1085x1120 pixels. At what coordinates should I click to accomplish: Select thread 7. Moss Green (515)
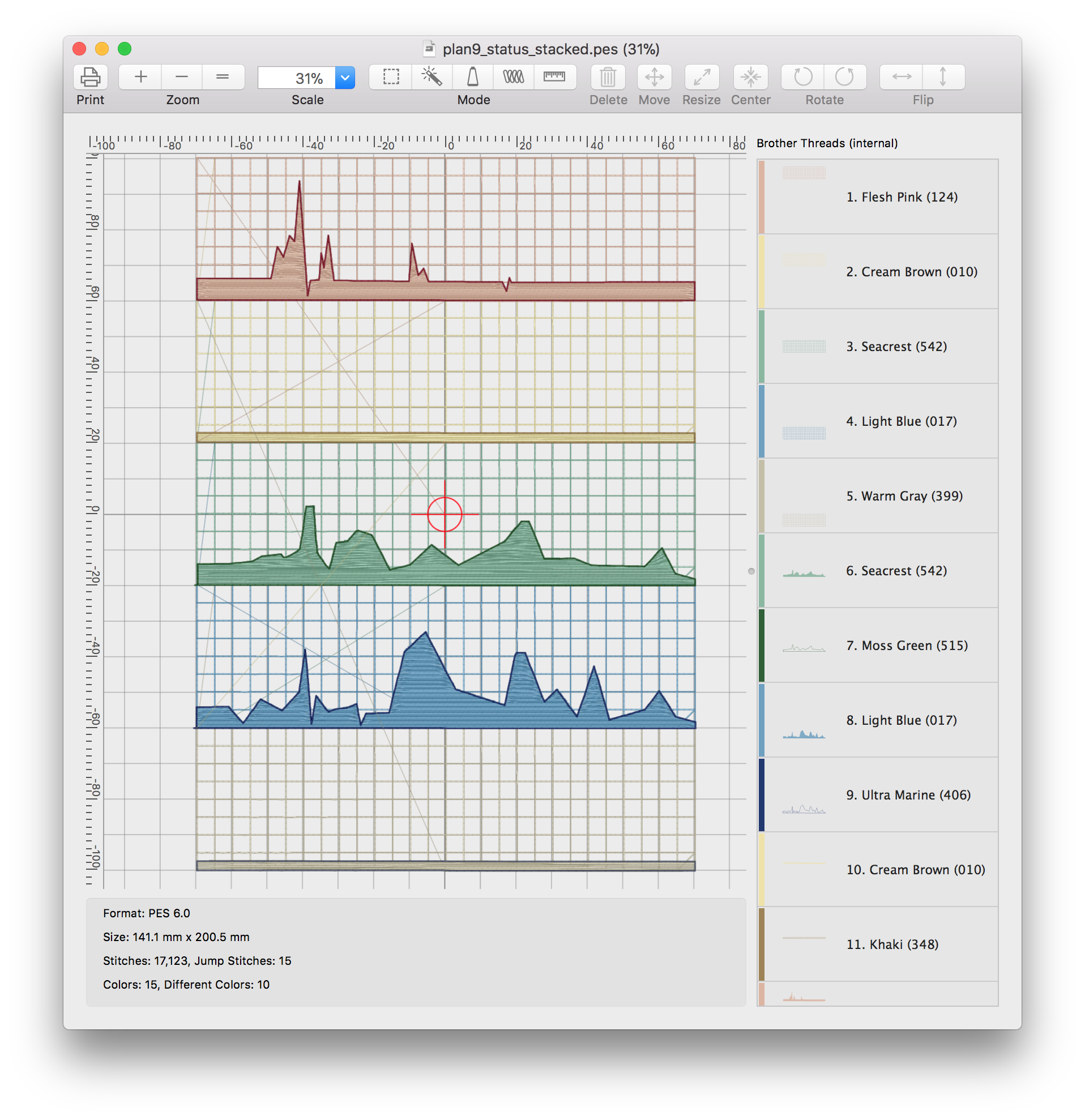[878, 646]
